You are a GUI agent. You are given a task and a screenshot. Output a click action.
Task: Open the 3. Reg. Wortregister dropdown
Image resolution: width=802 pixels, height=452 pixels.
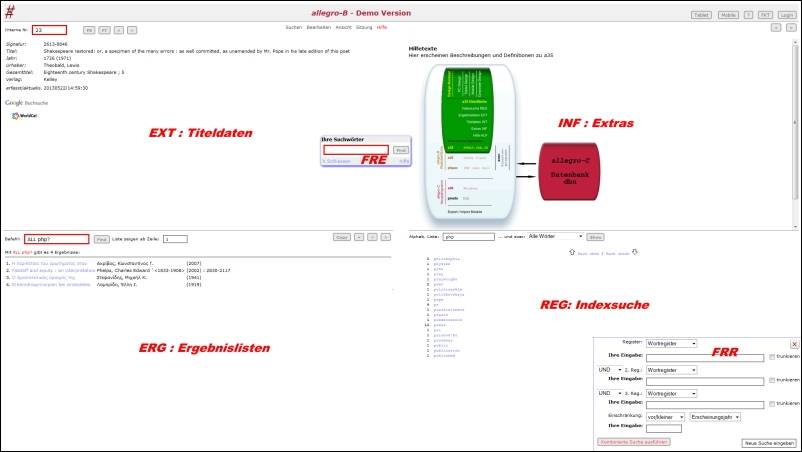(x=671, y=394)
